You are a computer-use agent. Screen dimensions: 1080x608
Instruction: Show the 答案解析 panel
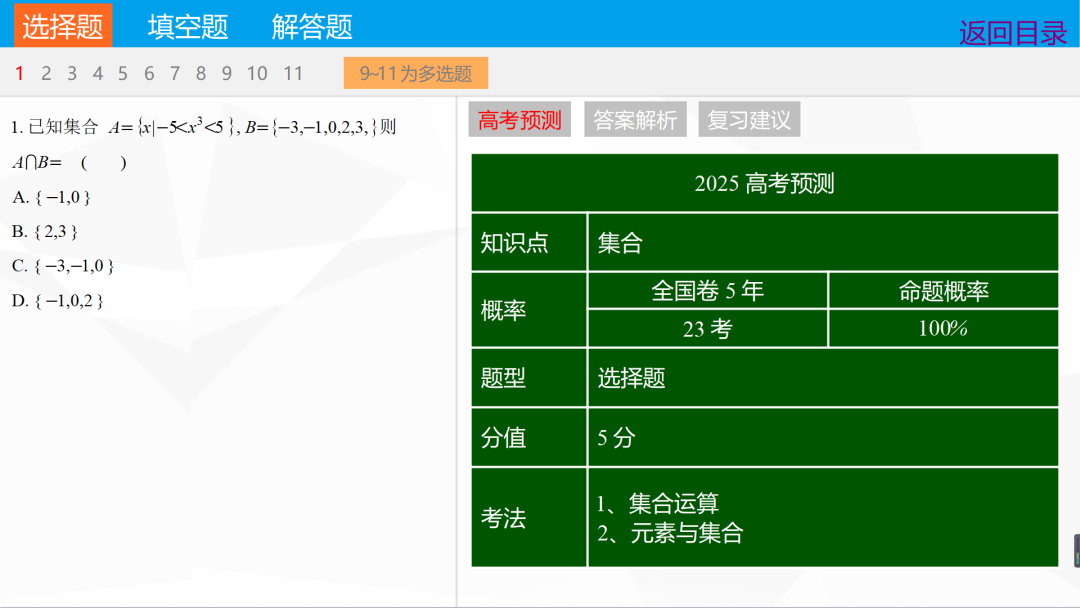635,119
